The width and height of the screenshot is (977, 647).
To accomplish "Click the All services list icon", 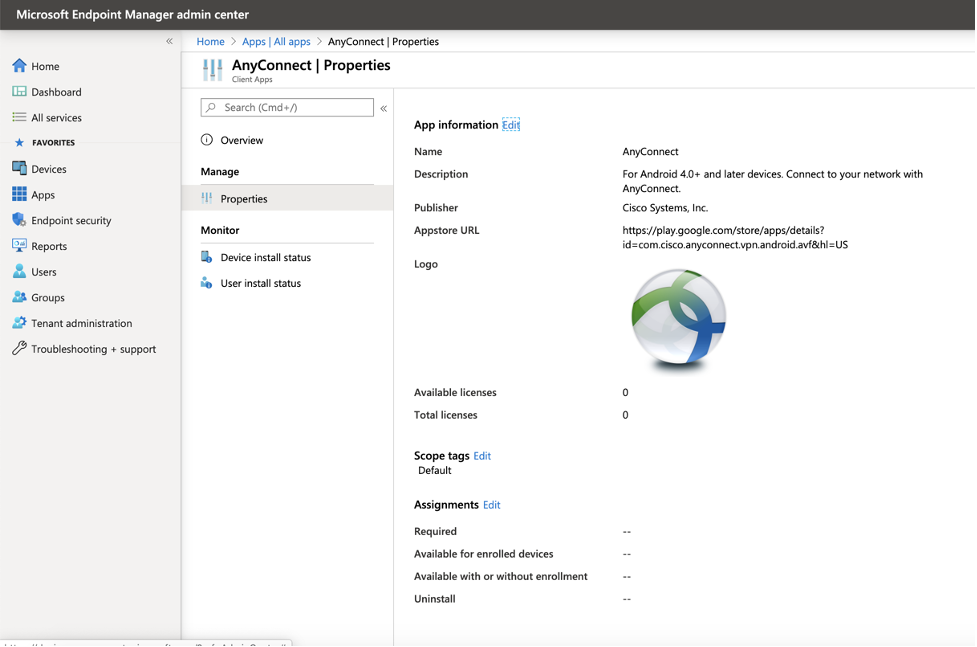I will [19, 117].
